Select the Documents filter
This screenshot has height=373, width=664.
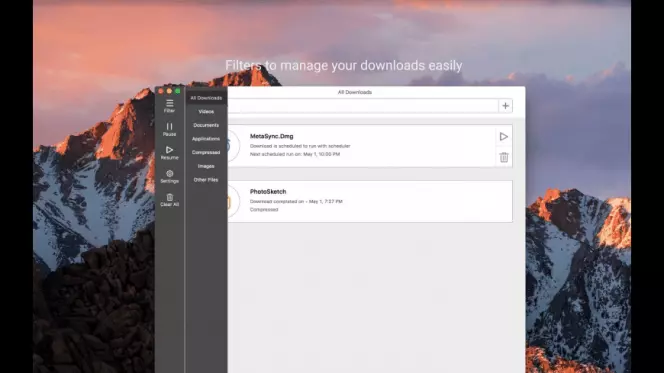206,125
